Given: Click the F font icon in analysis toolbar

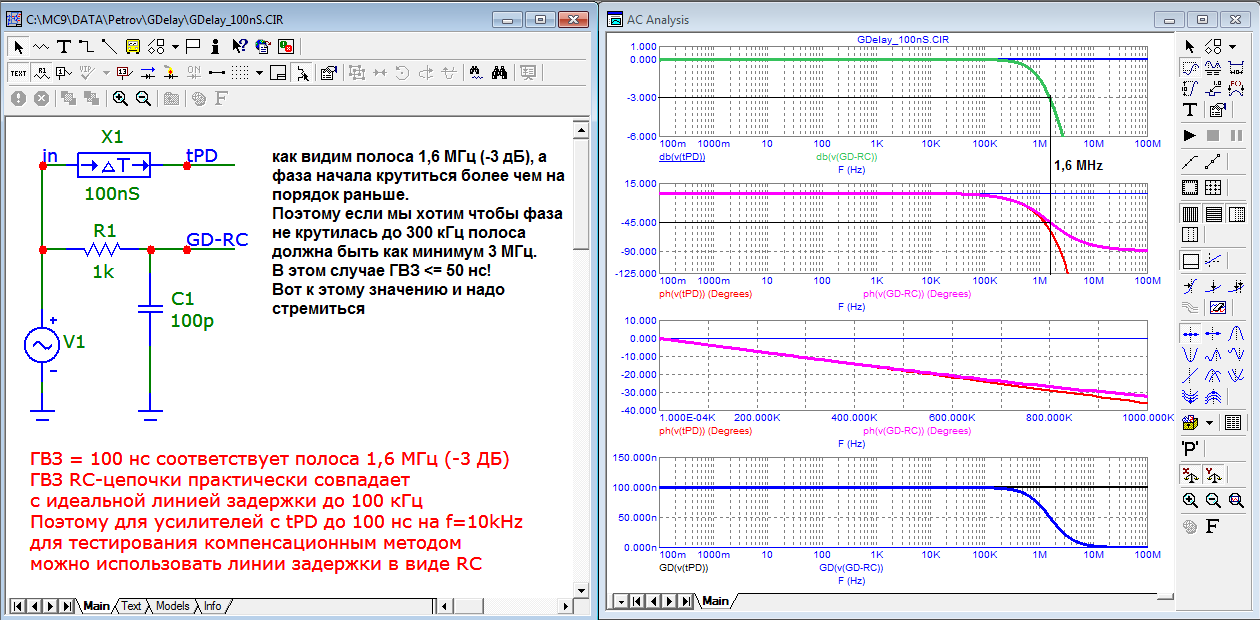Looking at the screenshot, I should (x=1212, y=526).
